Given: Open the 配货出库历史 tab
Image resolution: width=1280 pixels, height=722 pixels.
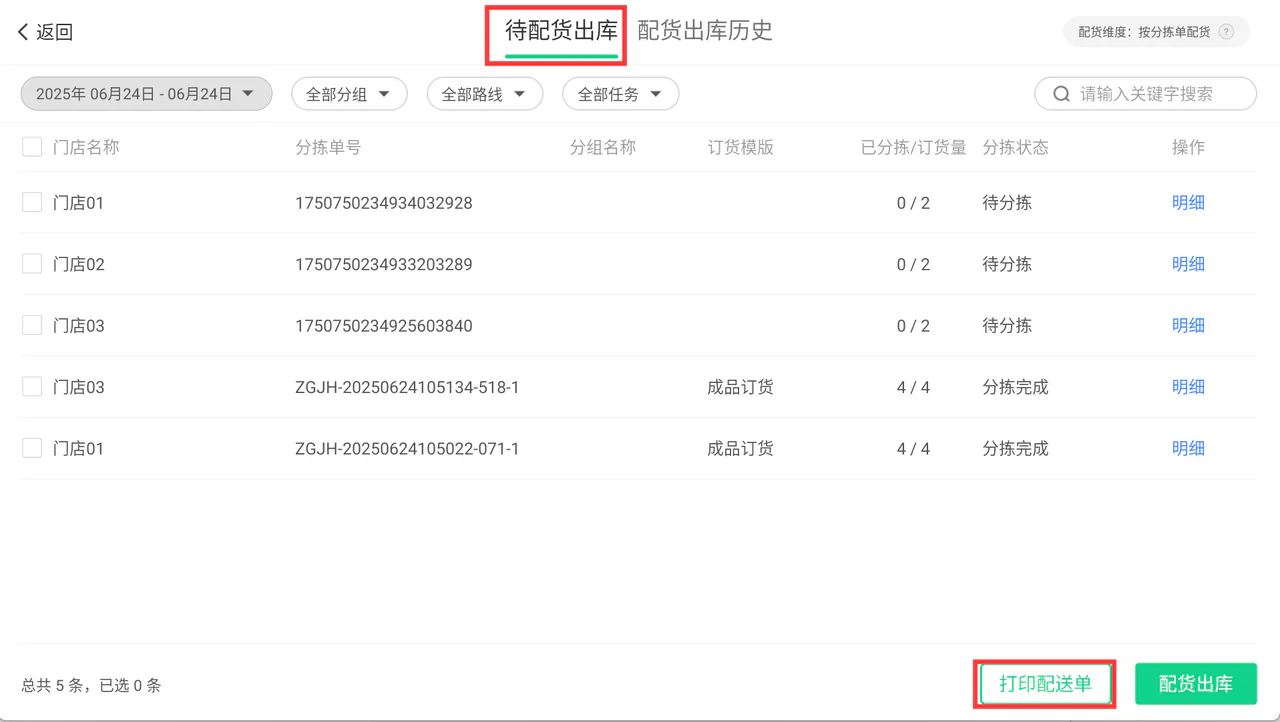Looking at the screenshot, I should tap(705, 31).
